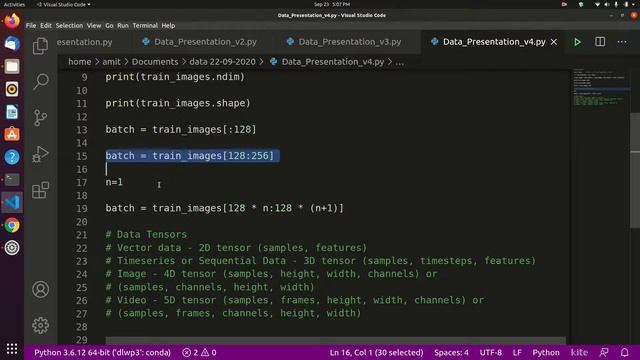Click the amit breadcrumb segment
The image size is (640, 360).
(111, 62)
